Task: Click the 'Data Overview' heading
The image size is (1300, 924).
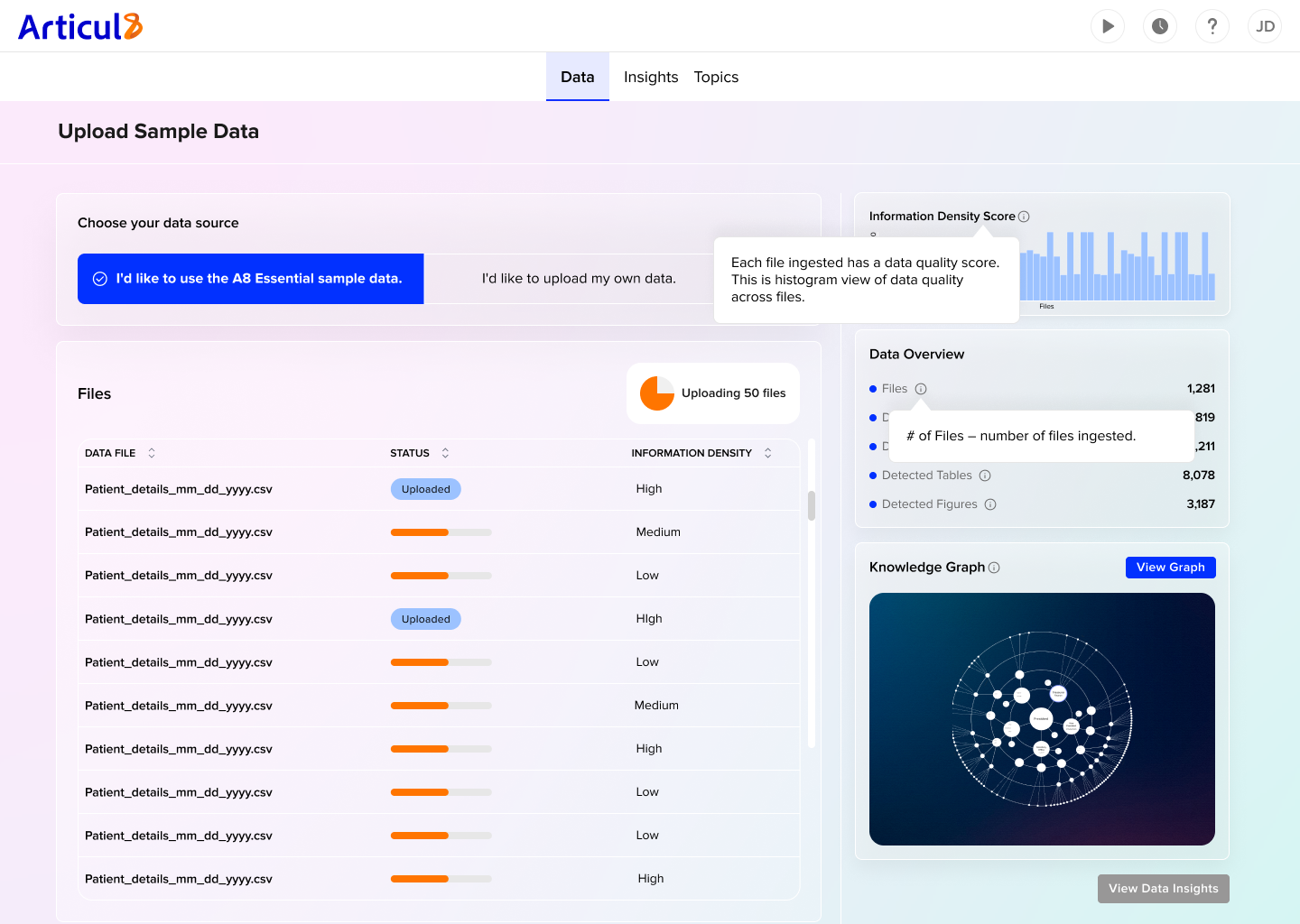Action: point(916,355)
